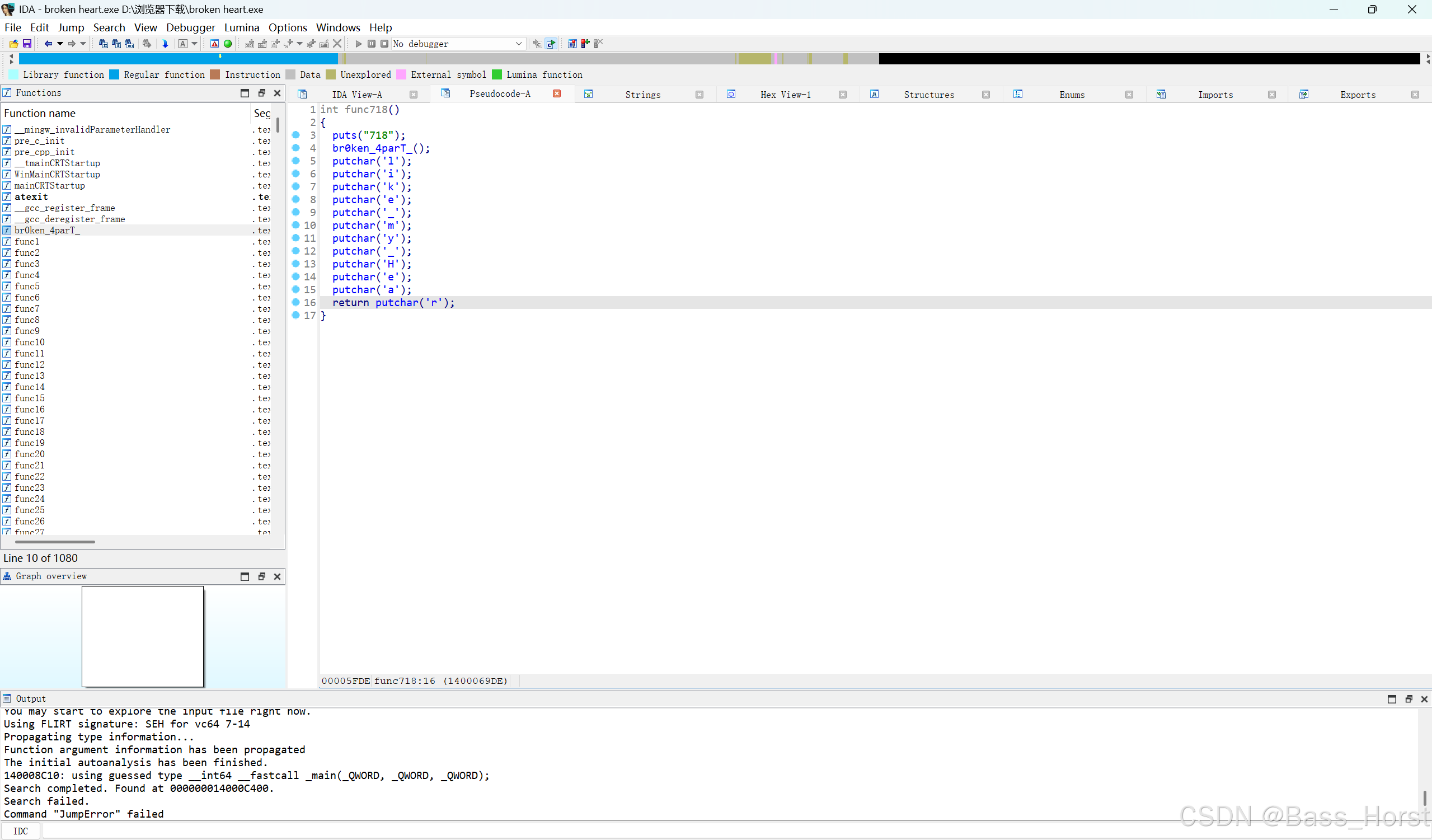Open the Debugger menu
The height and width of the screenshot is (840, 1432).
click(190, 27)
